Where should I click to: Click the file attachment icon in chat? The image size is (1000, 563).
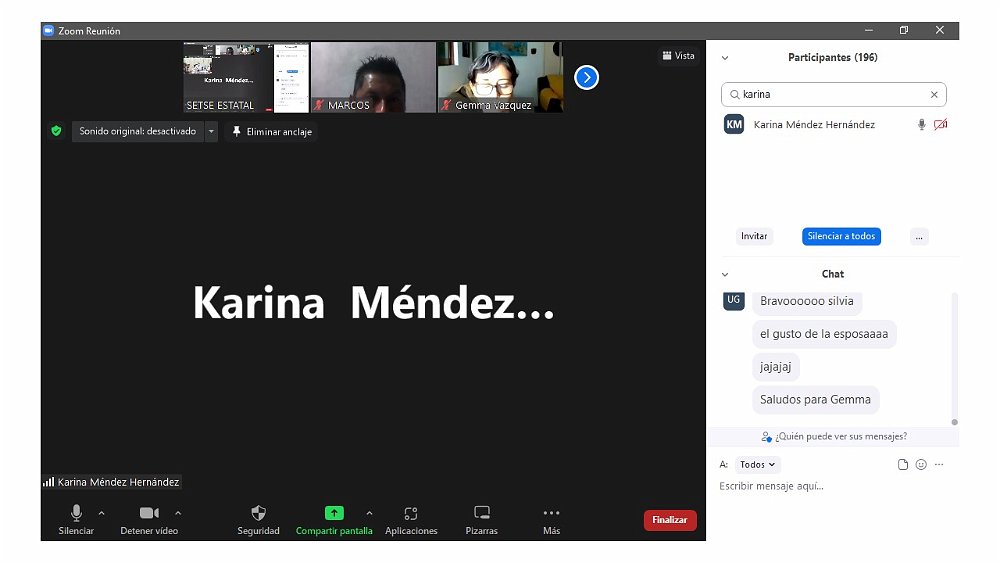[903, 465]
